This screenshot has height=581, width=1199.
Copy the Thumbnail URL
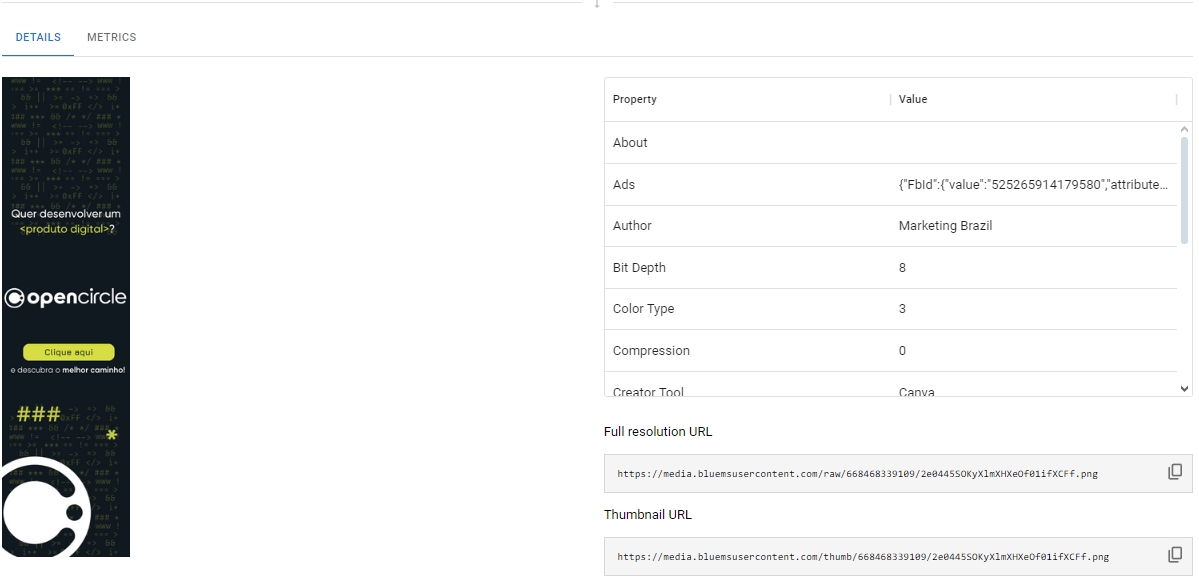pos(1175,555)
